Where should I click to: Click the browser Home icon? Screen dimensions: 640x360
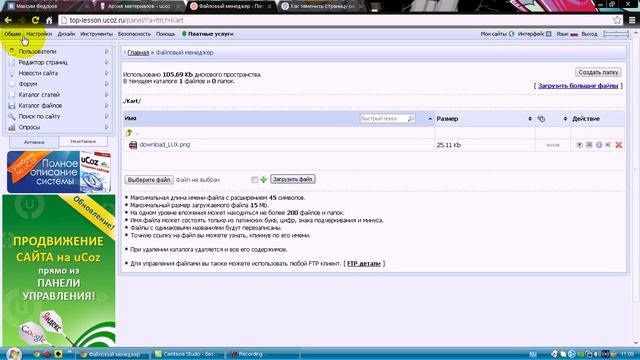pos(49,20)
